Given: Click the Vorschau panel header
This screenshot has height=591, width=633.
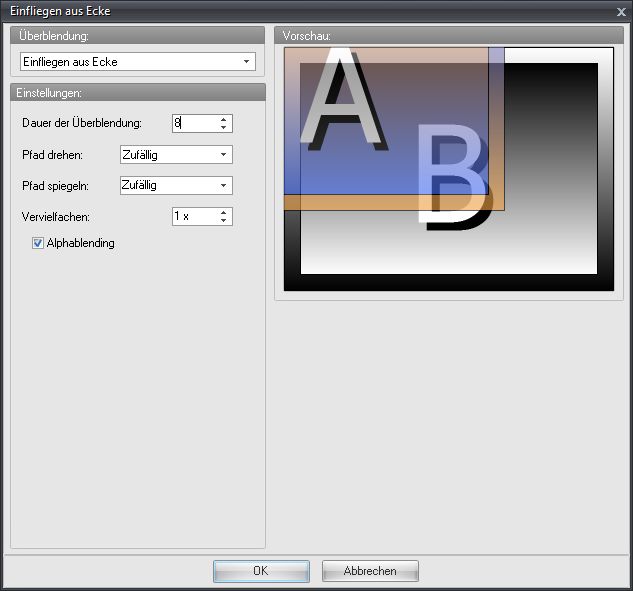Looking at the screenshot, I should (x=448, y=35).
